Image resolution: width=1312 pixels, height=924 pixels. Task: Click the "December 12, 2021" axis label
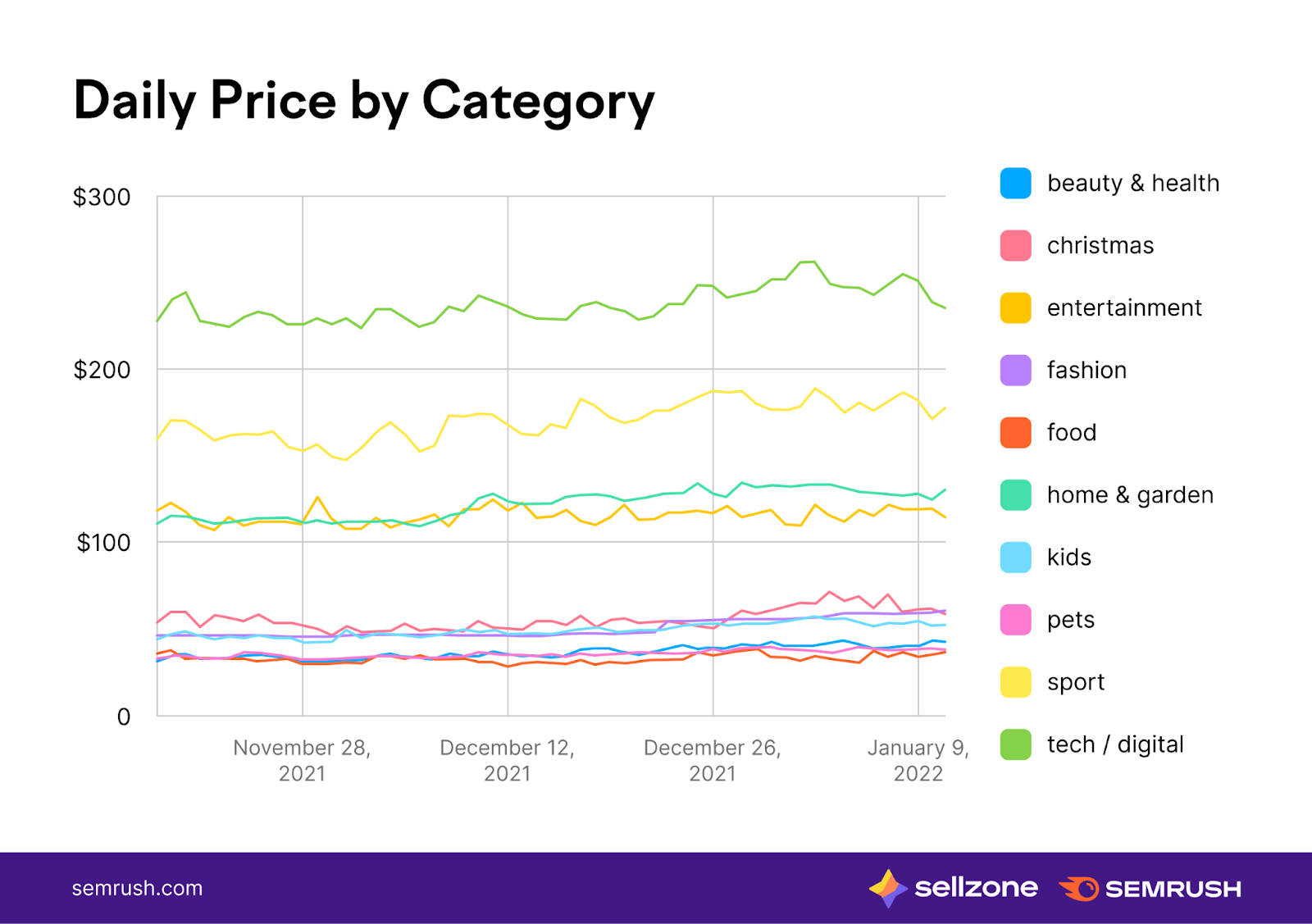click(x=507, y=760)
